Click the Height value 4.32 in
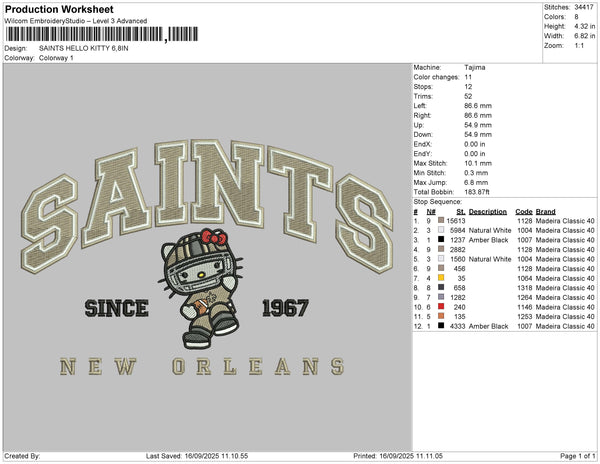 coord(584,26)
